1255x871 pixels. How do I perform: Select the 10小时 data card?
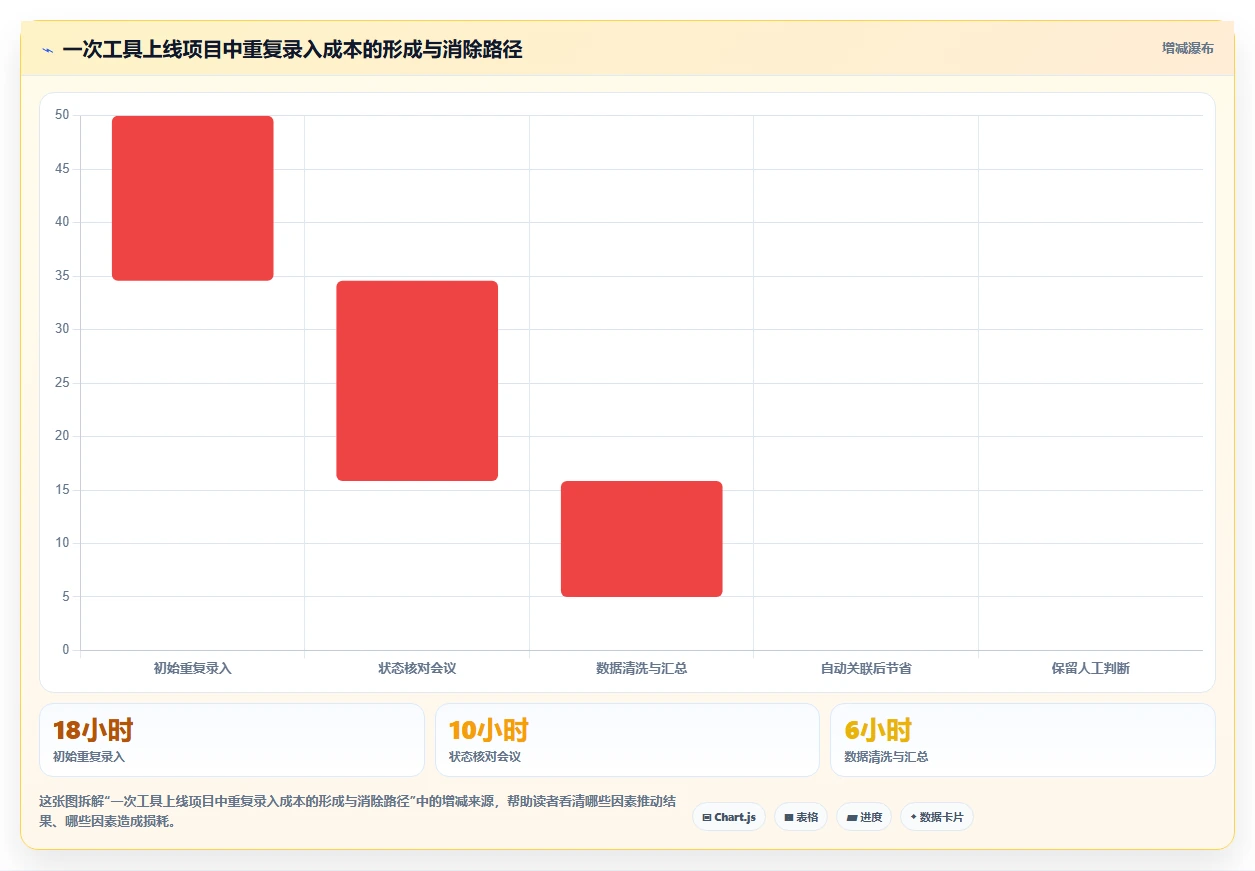[x=627, y=740]
